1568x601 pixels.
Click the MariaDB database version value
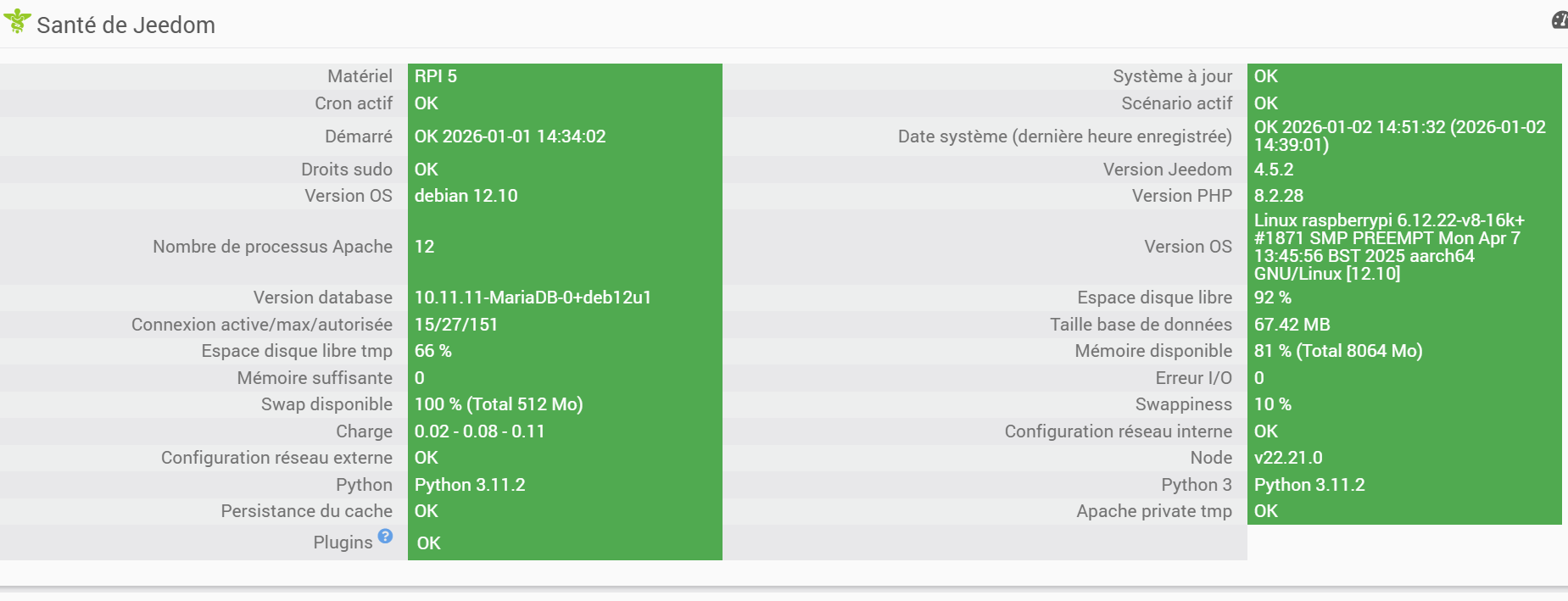point(533,298)
